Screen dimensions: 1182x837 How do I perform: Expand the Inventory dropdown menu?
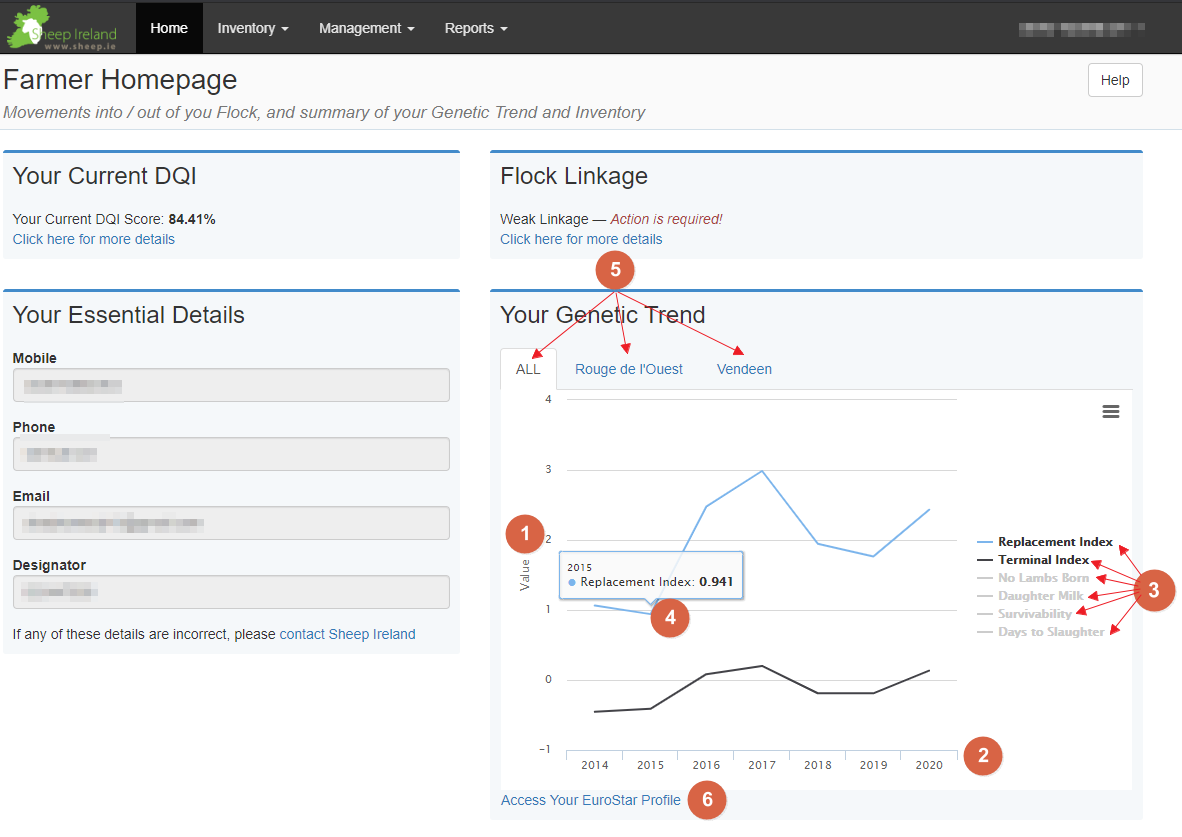point(253,28)
